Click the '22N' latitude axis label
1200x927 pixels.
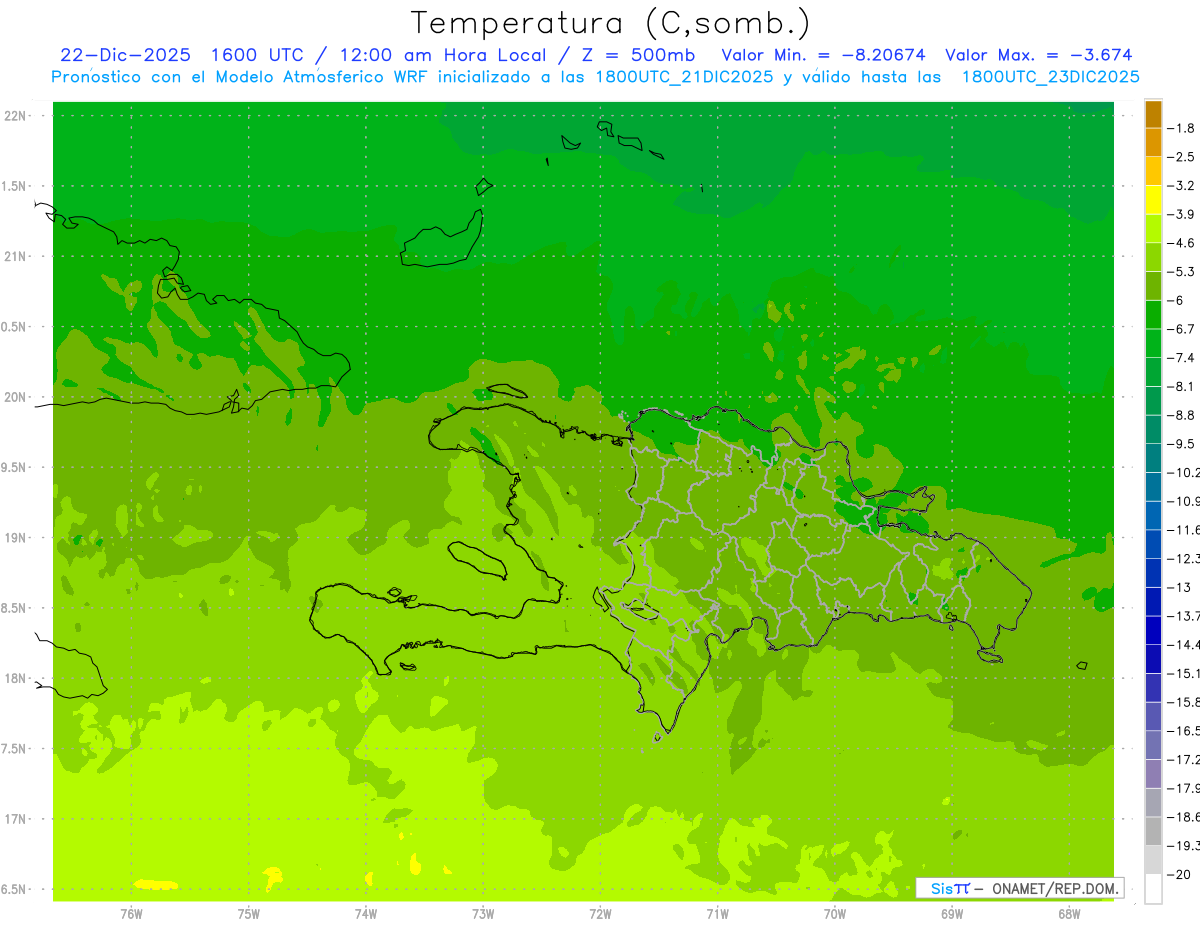coord(14,116)
